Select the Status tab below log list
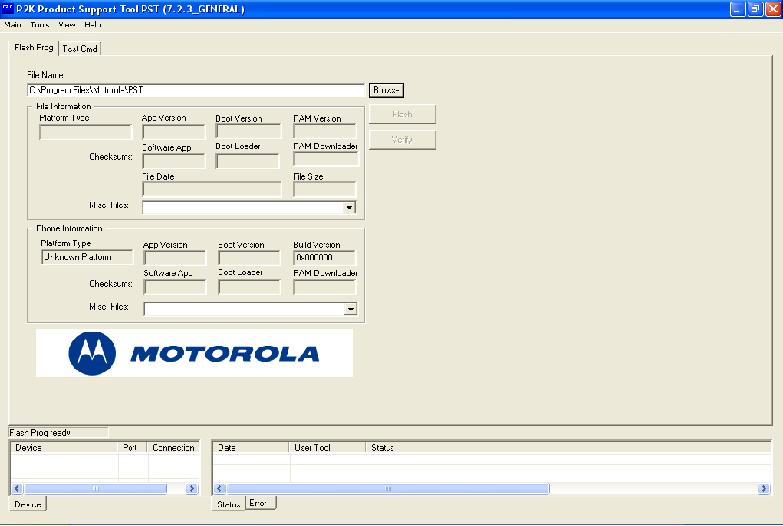 click(x=229, y=504)
